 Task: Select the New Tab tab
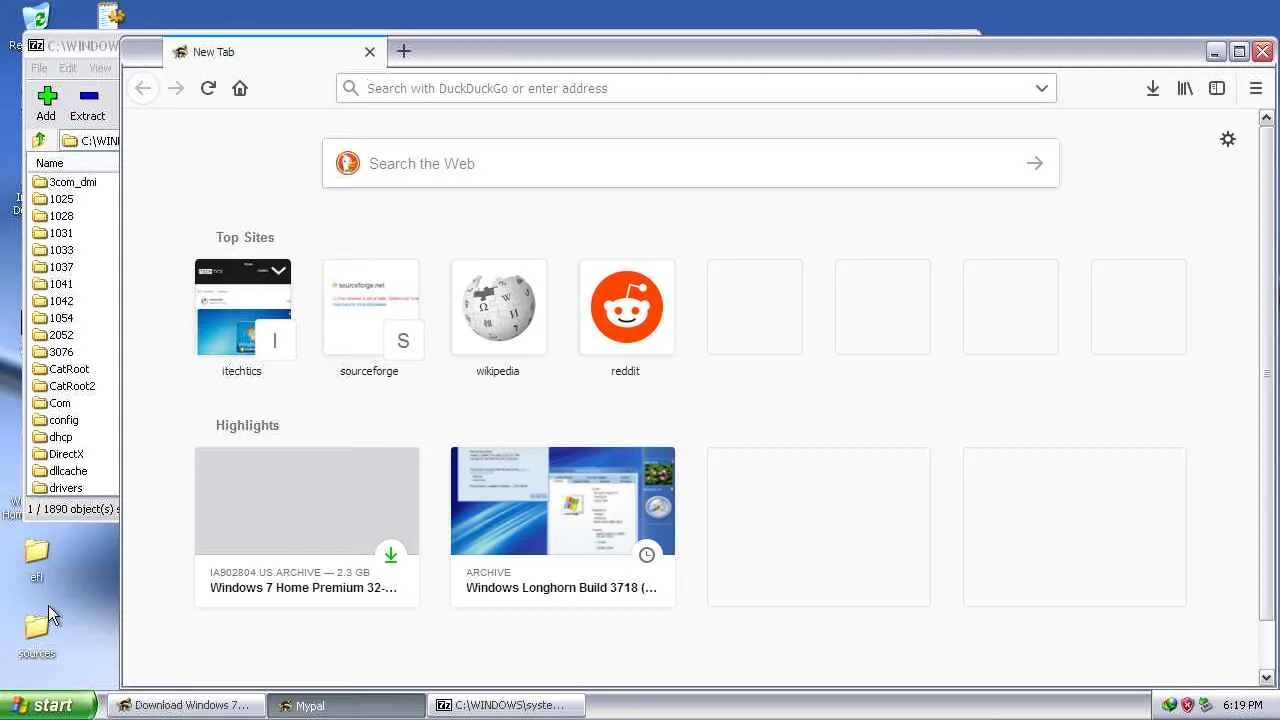pyautogui.click(x=274, y=52)
